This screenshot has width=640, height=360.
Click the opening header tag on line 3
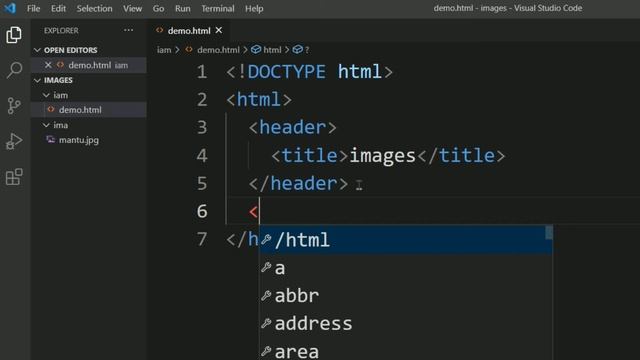(x=293, y=128)
